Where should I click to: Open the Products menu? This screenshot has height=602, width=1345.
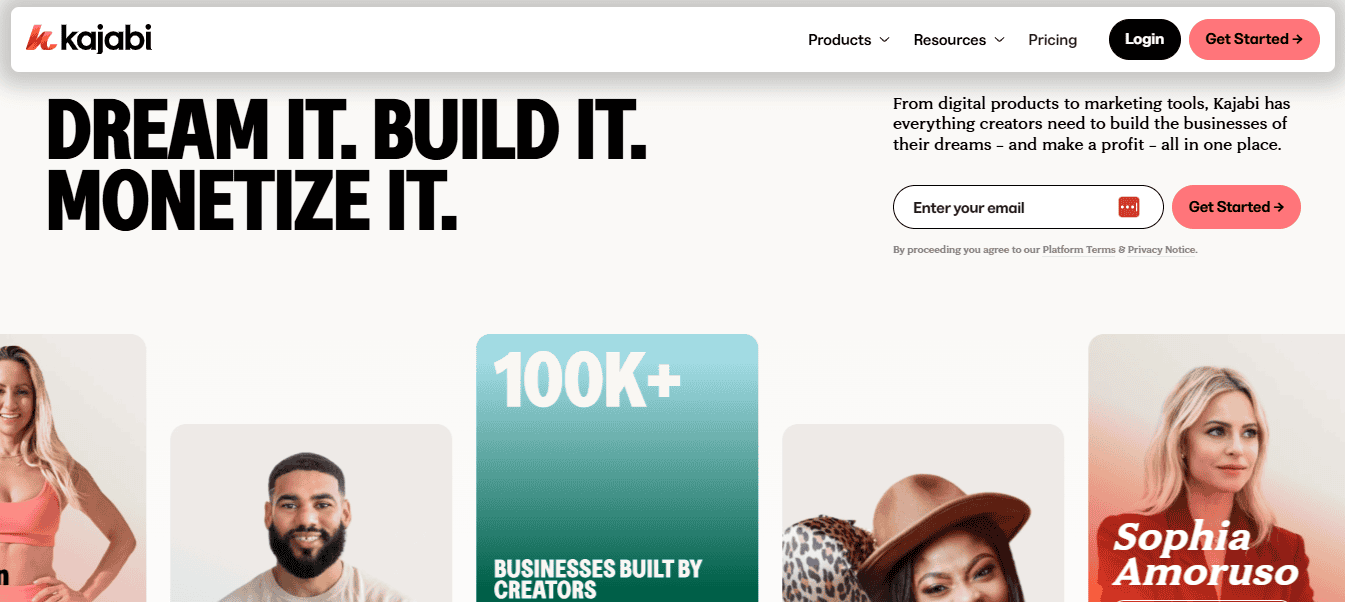coord(849,40)
